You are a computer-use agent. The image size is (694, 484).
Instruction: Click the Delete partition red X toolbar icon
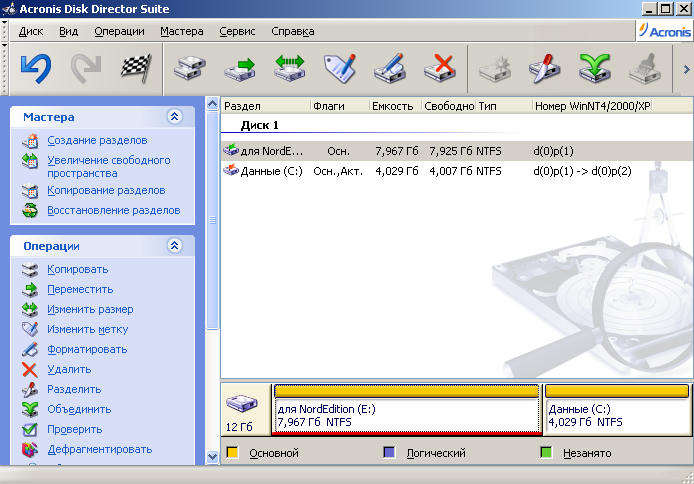[440, 69]
